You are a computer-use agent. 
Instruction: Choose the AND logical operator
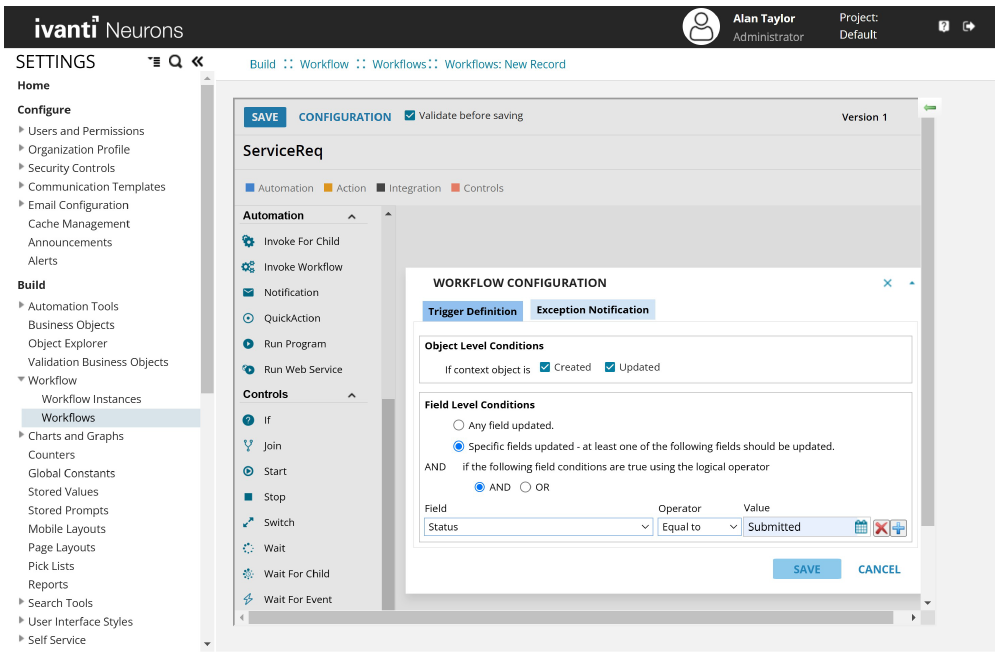coord(480,488)
